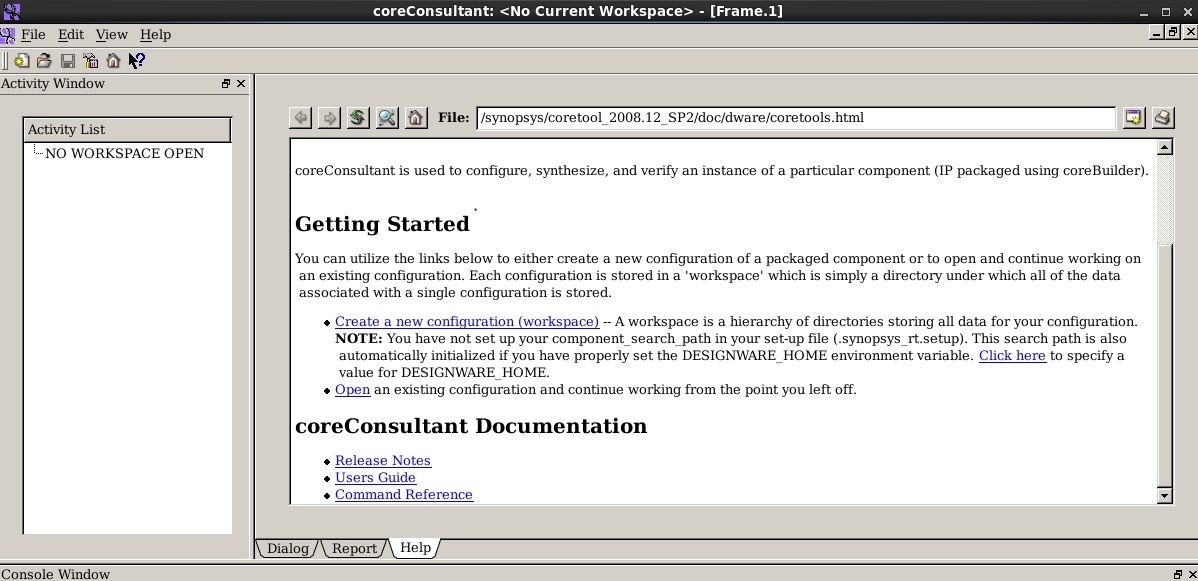
Task: Open the View menu
Action: coord(112,34)
